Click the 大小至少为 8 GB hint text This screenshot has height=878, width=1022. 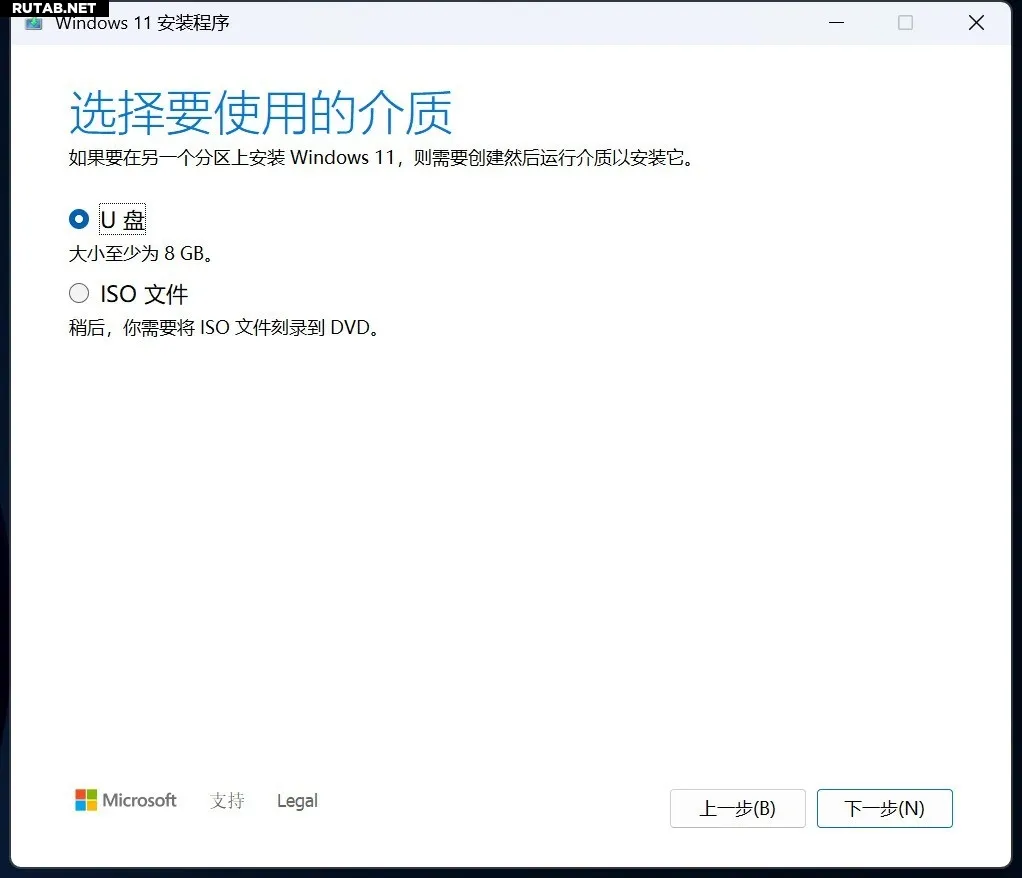pyautogui.click(x=141, y=254)
